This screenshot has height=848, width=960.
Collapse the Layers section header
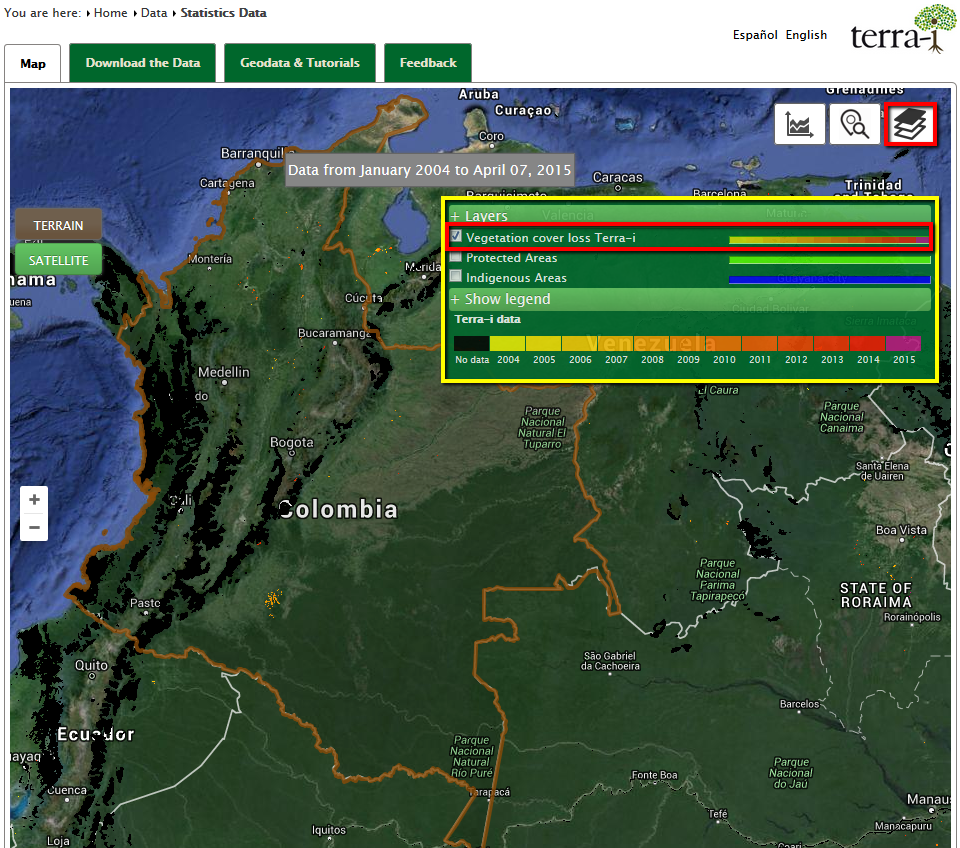coord(690,216)
